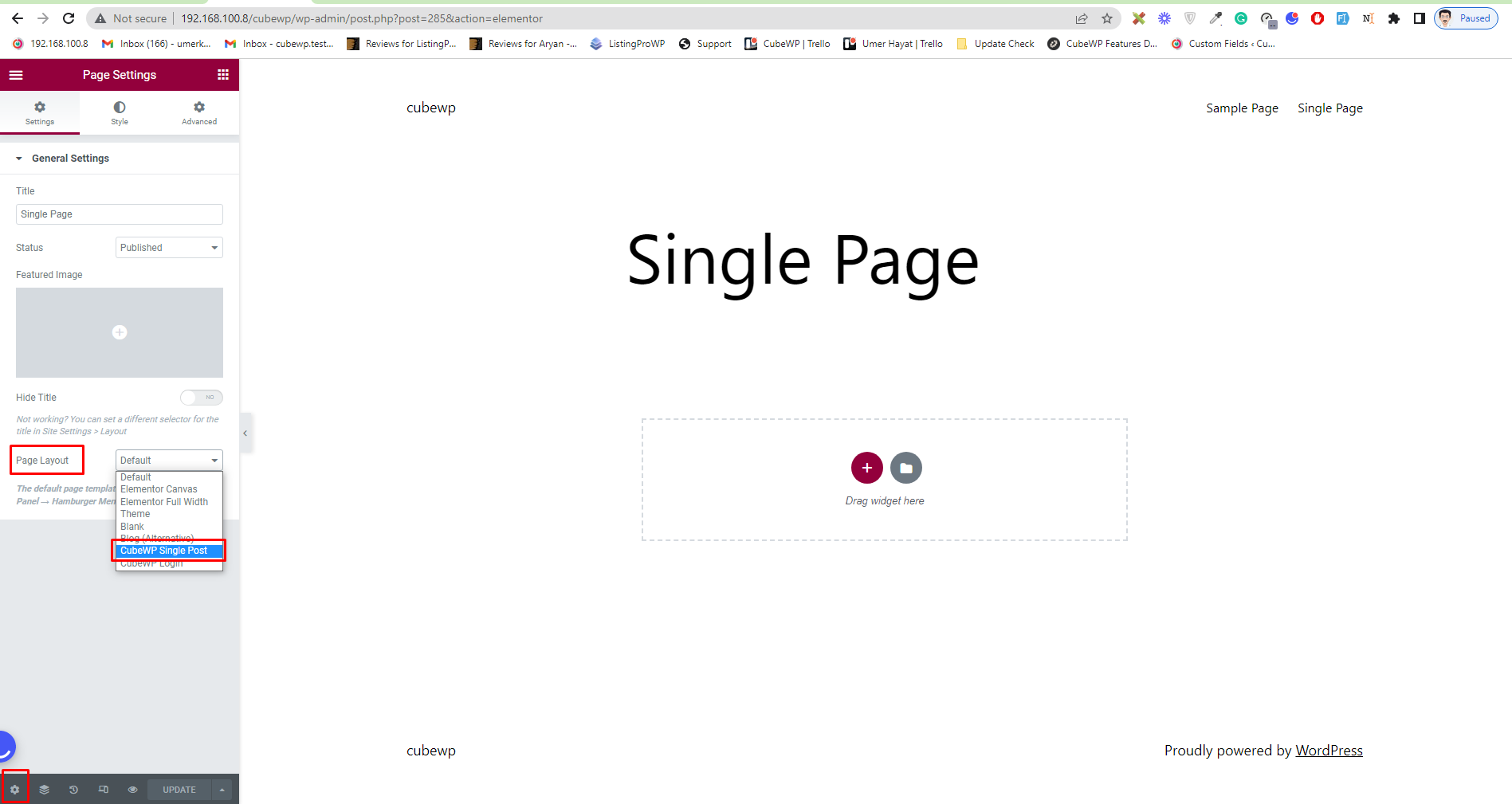Toggle the Hide Title switch
This screenshot has width=1512, height=804.
(x=202, y=398)
